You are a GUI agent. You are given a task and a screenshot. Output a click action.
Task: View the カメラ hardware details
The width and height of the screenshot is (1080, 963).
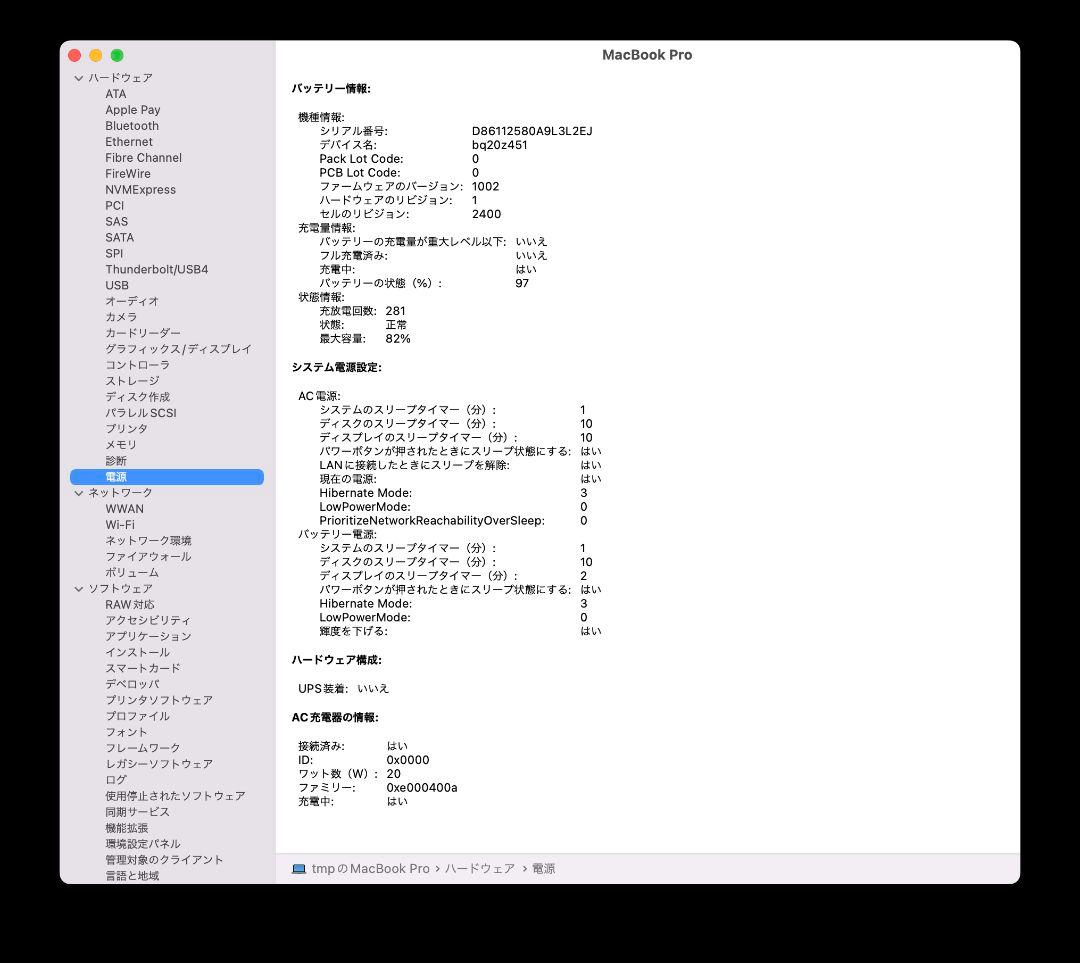pos(121,317)
